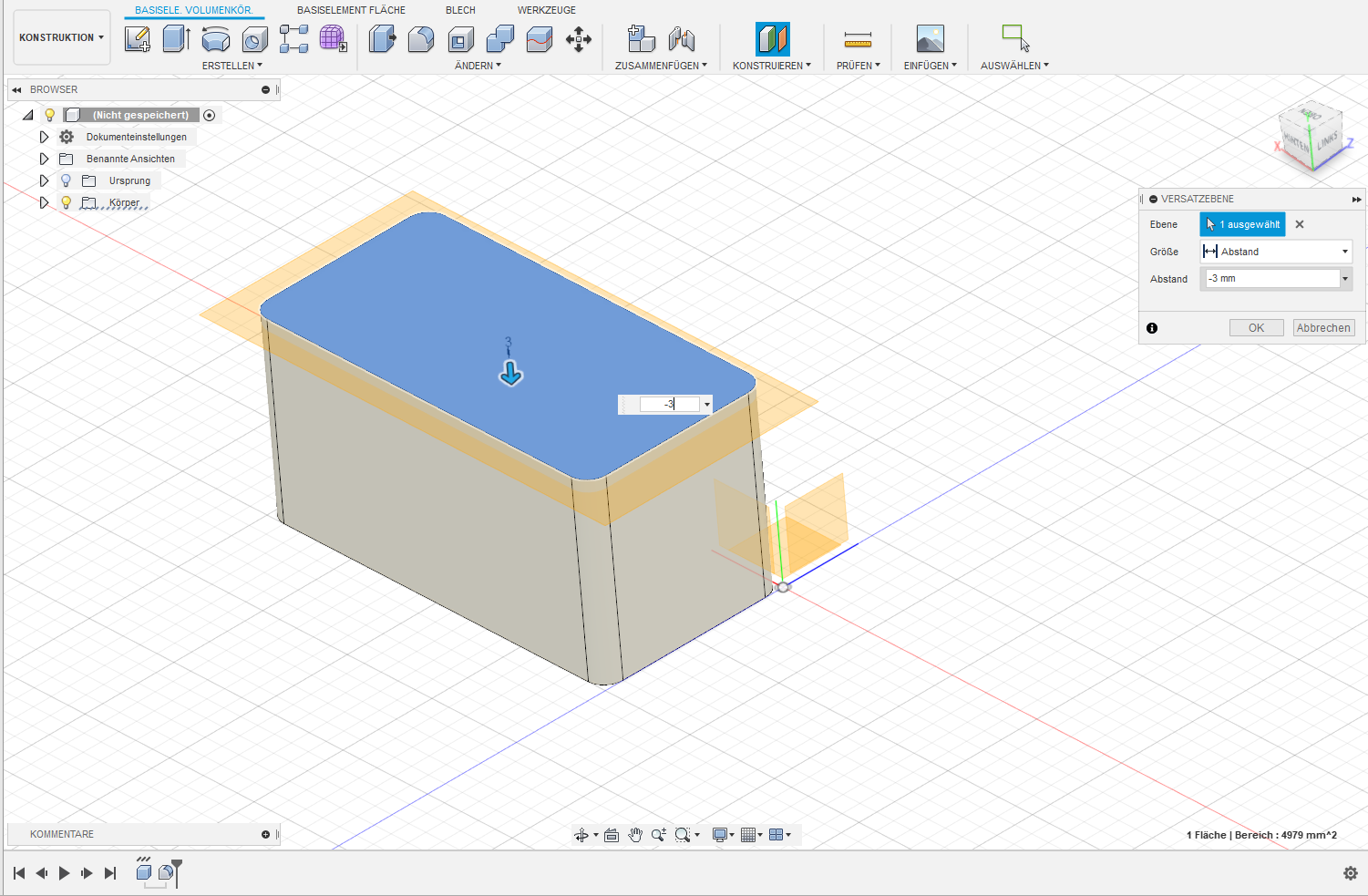
Task: Open the PRÜFEN menu
Action: coord(859,66)
